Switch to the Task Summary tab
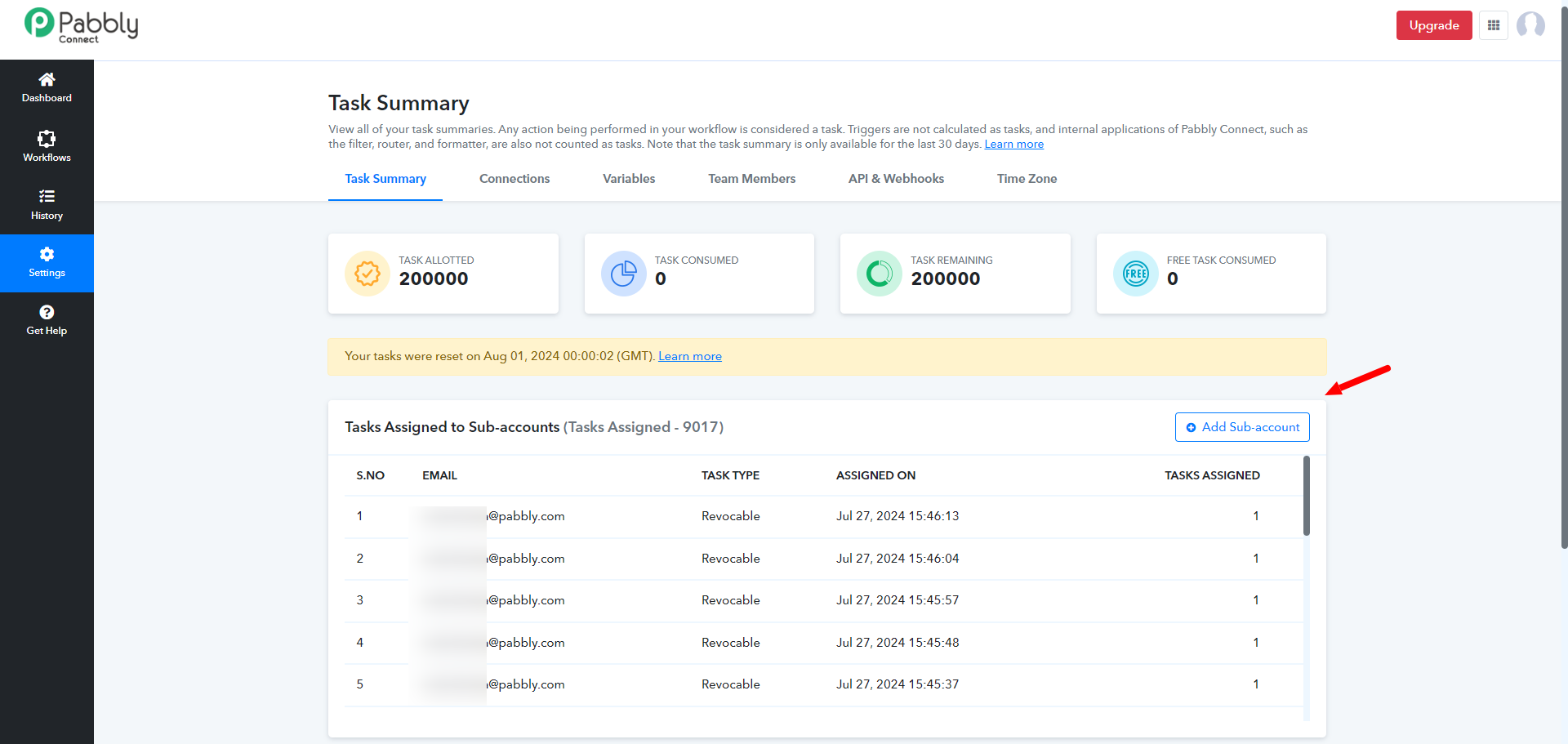This screenshot has height=744, width=1568. [x=385, y=179]
